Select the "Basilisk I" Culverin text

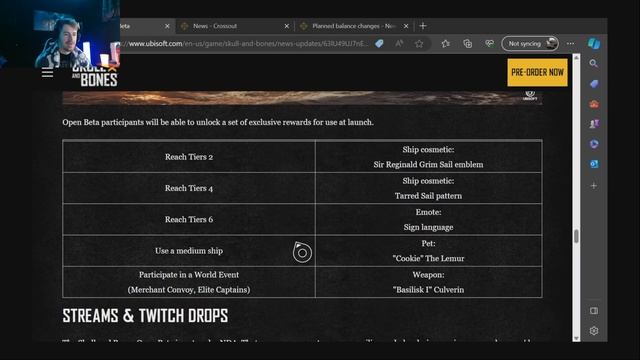coord(428,290)
